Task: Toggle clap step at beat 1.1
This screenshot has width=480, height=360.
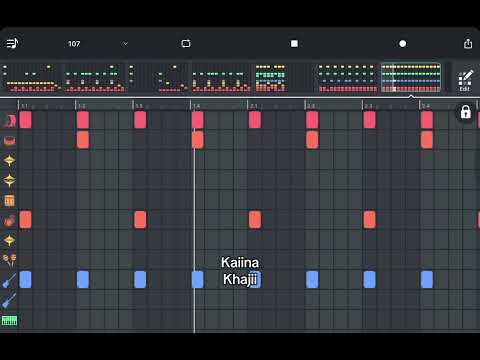Action: click(26, 220)
